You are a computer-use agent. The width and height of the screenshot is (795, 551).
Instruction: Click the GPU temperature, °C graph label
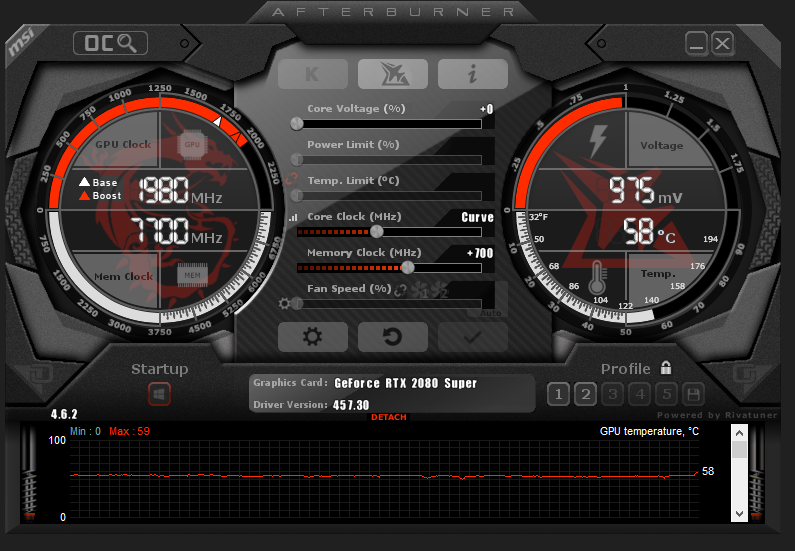coord(649,431)
